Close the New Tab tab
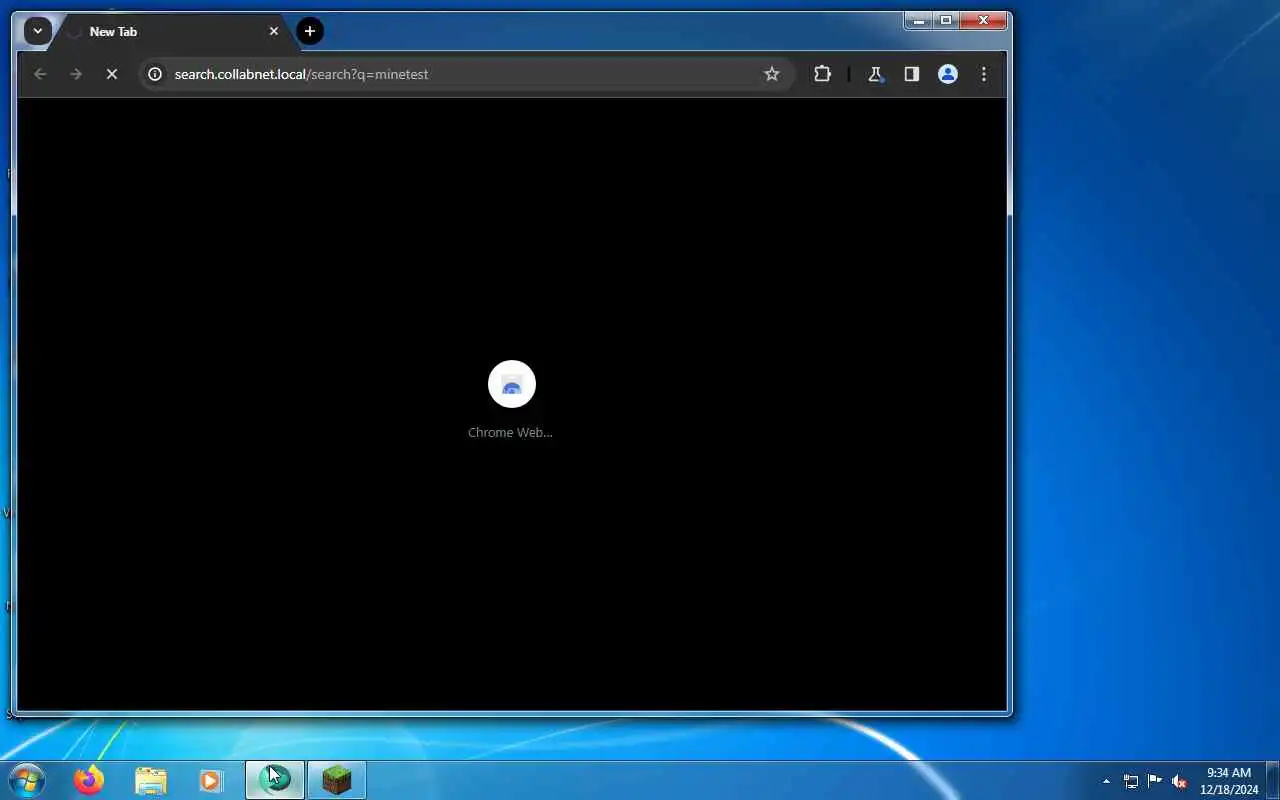 pyautogui.click(x=274, y=31)
